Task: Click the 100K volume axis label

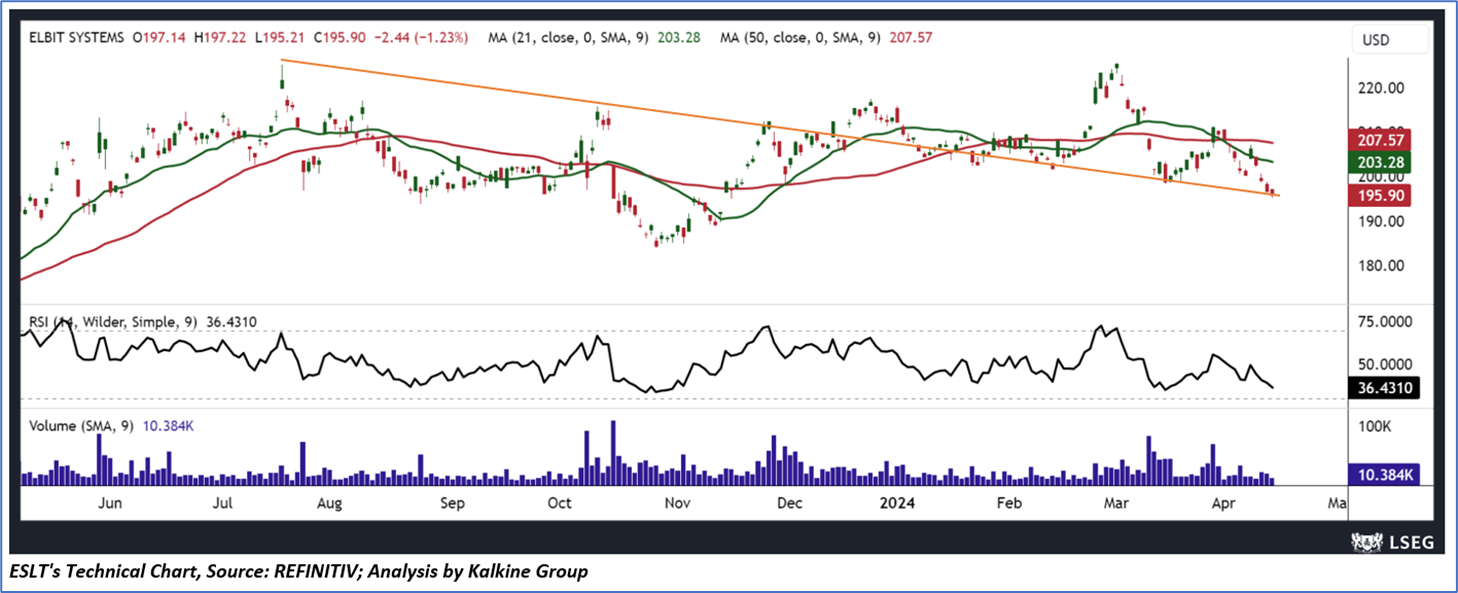Action: [x=1373, y=426]
